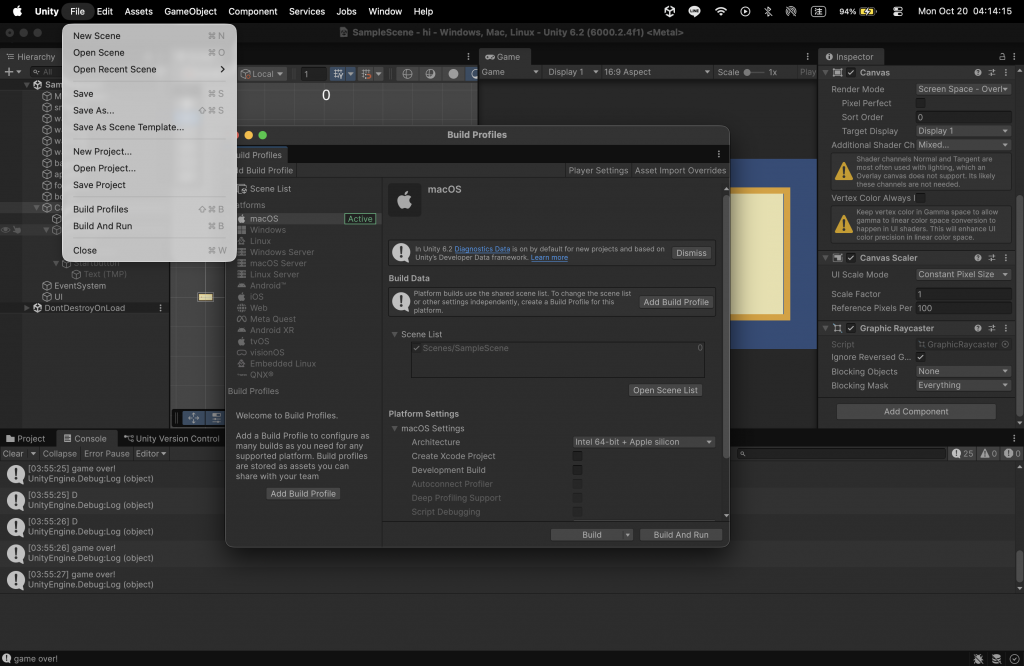Open Canvas component kebab menu

[1006, 72]
